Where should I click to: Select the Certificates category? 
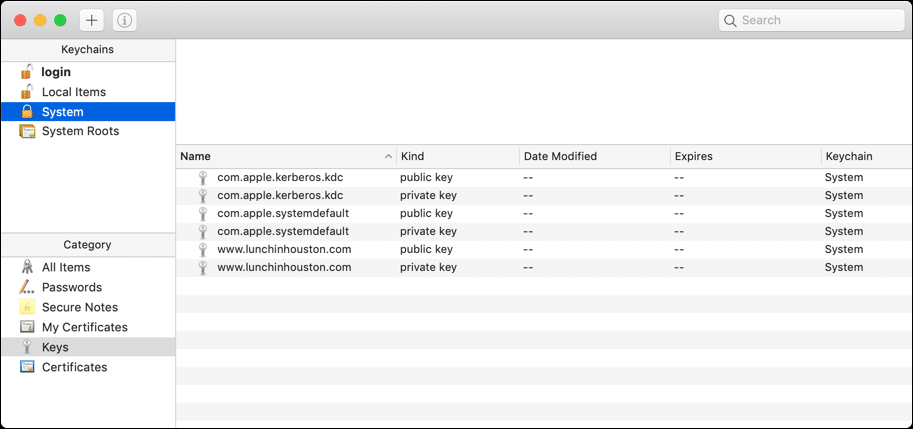tap(74, 367)
